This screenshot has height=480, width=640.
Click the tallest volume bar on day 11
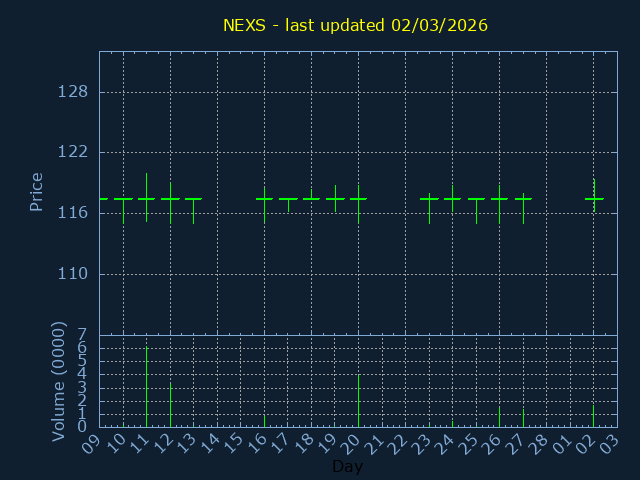[147, 386]
